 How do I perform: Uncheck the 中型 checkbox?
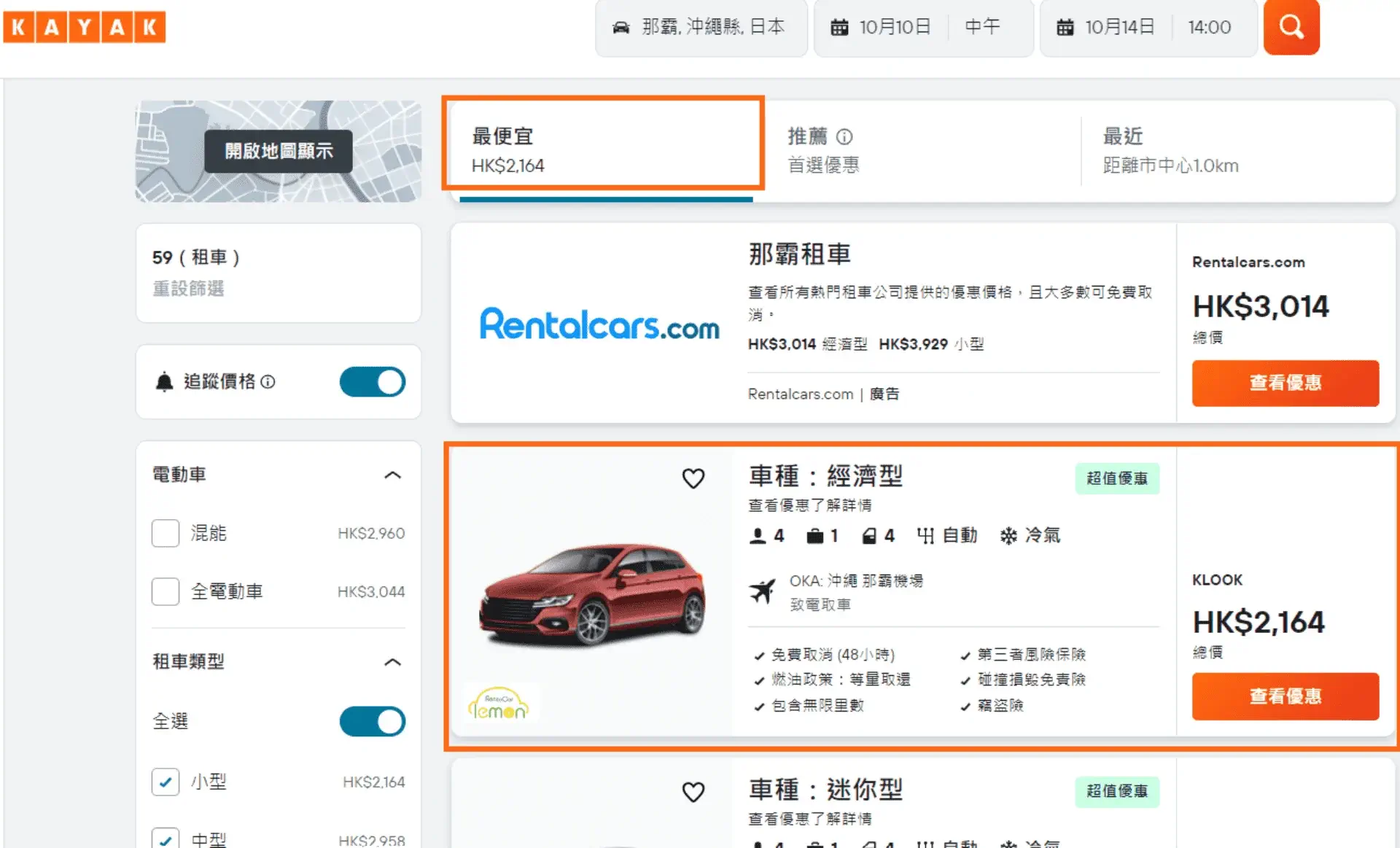coord(166,839)
